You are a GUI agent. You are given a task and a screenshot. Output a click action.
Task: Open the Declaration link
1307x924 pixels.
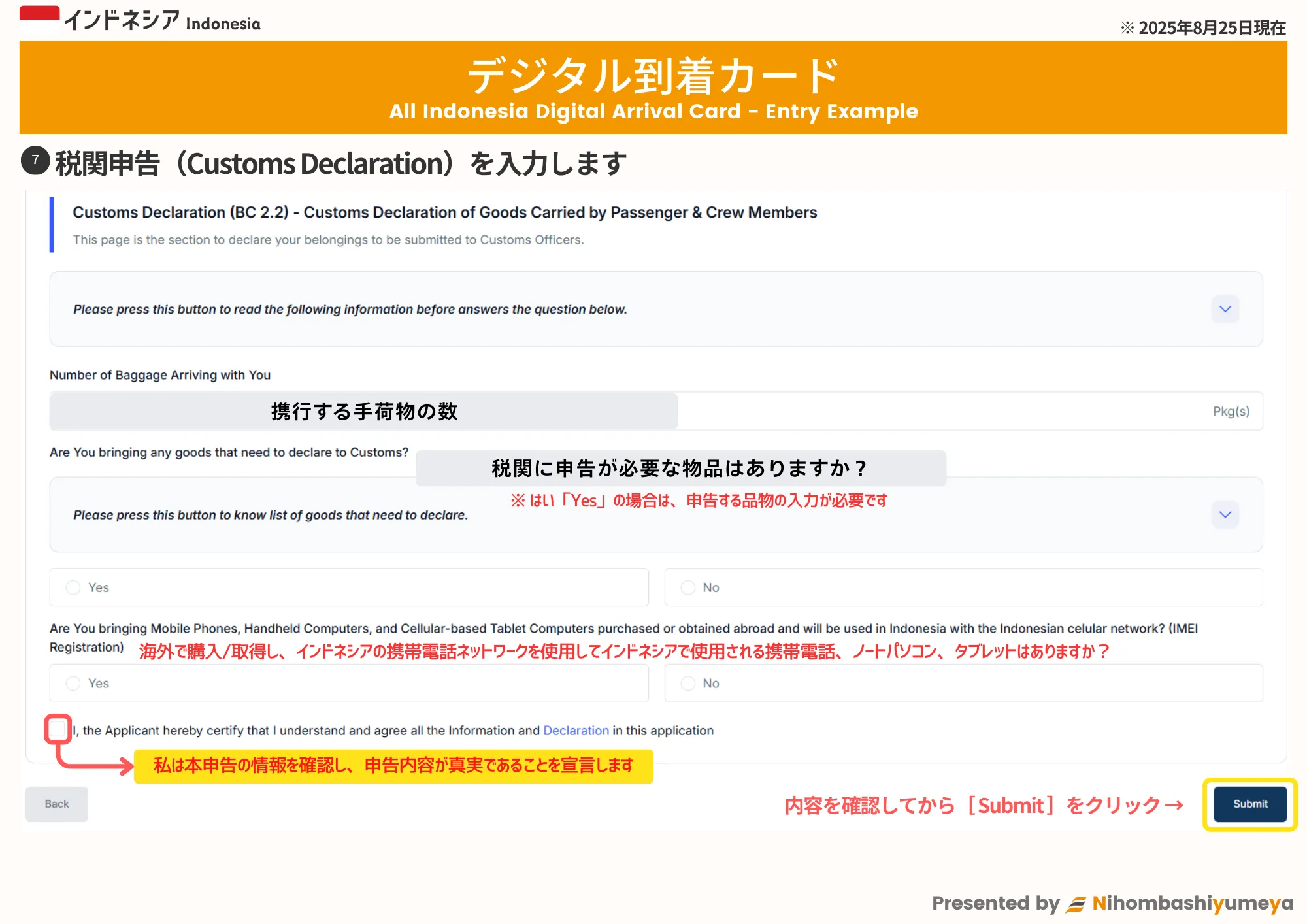pyautogui.click(x=576, y=731)
